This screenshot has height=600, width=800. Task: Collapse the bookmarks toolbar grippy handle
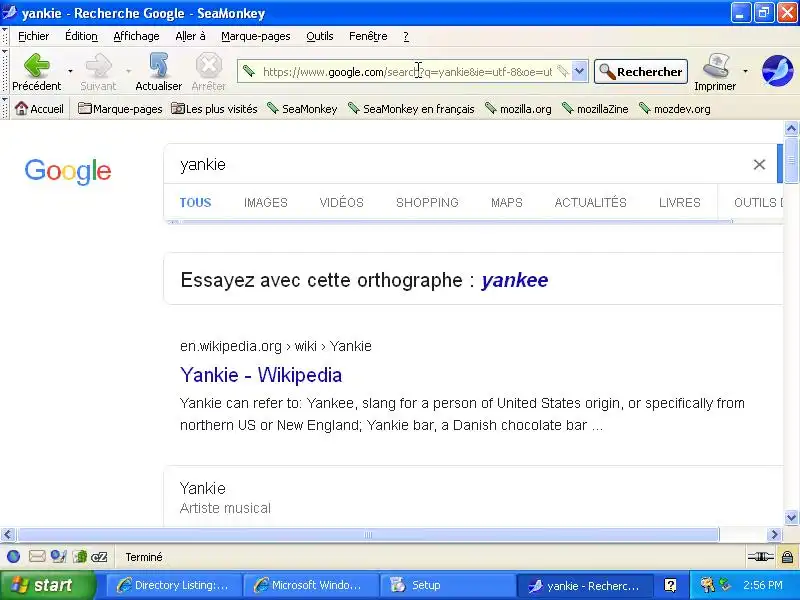pos(5,108)
